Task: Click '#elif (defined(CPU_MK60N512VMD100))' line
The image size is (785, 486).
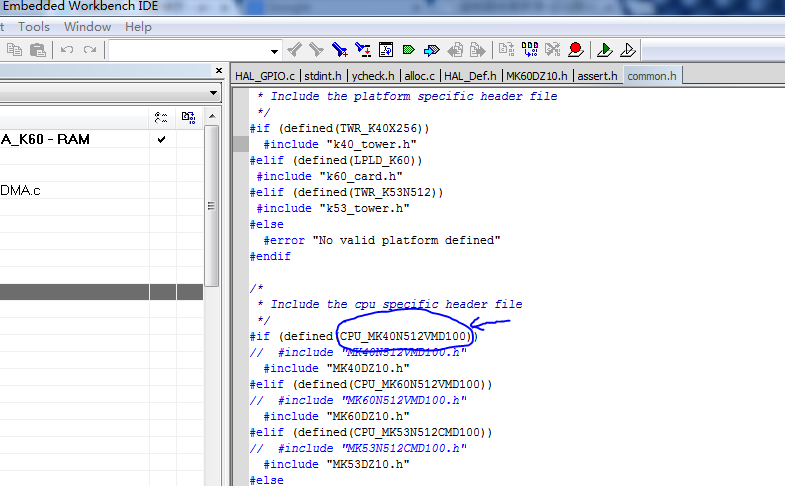Action: pyautogui.click(x=371, y=384)
